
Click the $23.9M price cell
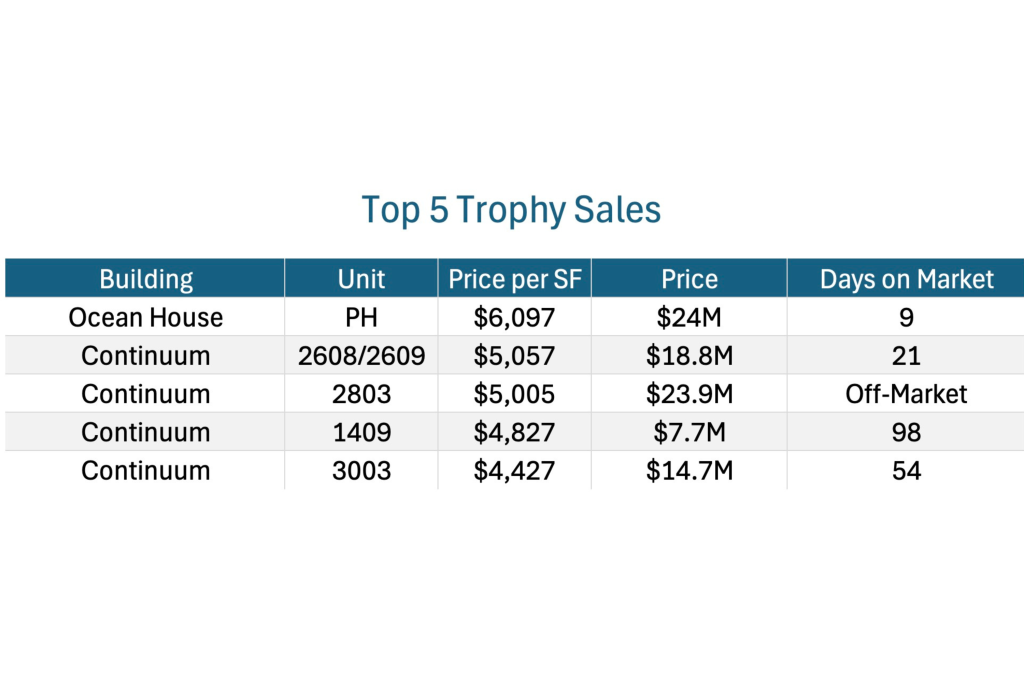(x=689, y=394)
